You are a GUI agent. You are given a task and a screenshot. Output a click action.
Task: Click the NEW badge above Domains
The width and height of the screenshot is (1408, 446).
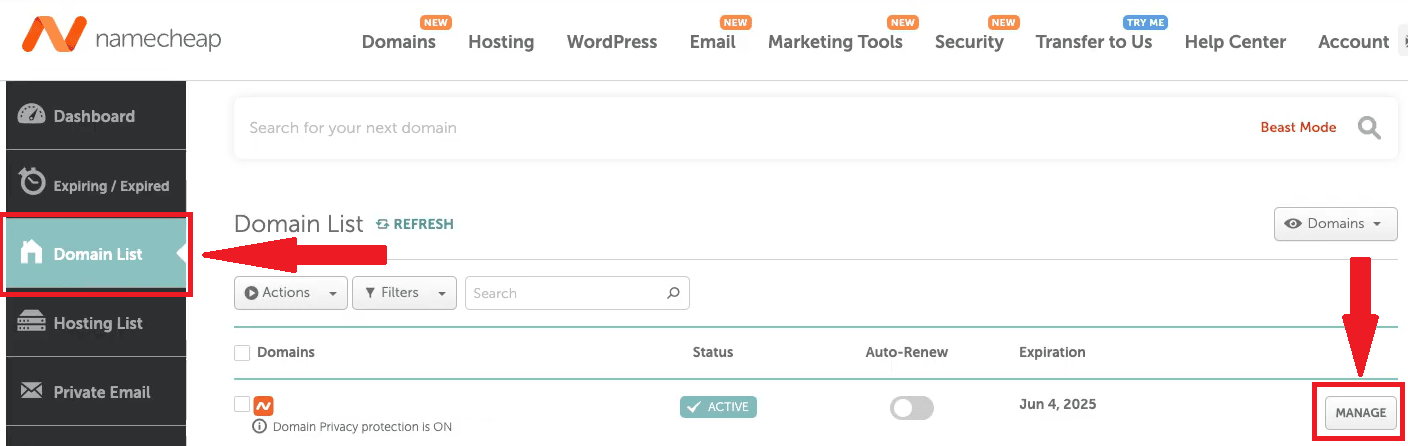pos(436,22)
